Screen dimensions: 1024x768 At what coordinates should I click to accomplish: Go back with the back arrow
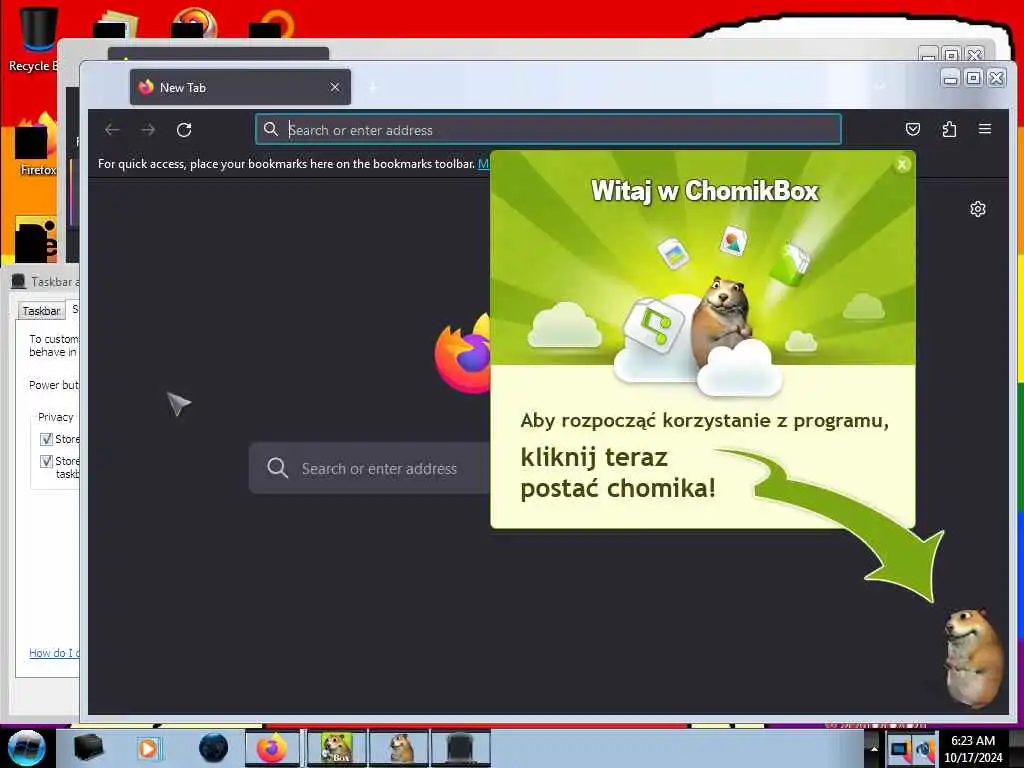tap(112, 129)
